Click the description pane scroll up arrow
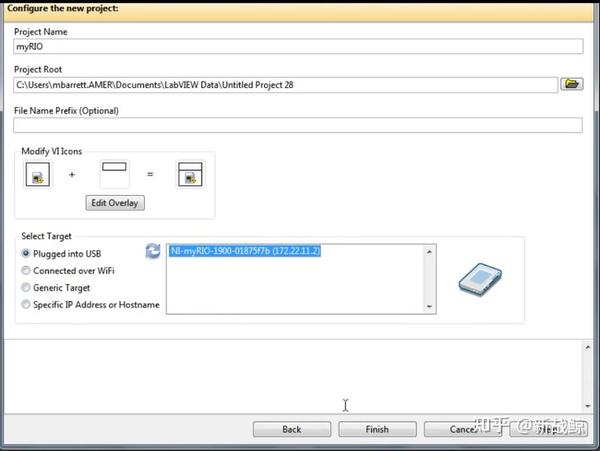600x451 pixels. pyautogui.click(x=588, y=347)
